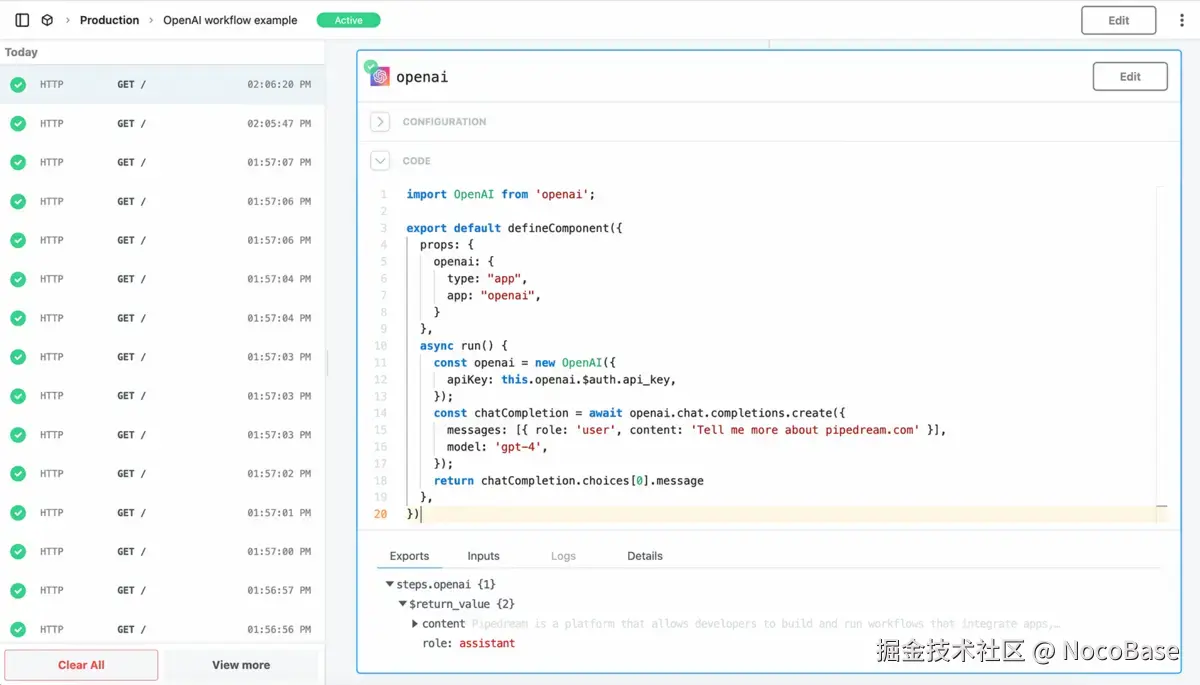Click the 'Today' header in events list
1200x685 pixels.
[21, 52]
